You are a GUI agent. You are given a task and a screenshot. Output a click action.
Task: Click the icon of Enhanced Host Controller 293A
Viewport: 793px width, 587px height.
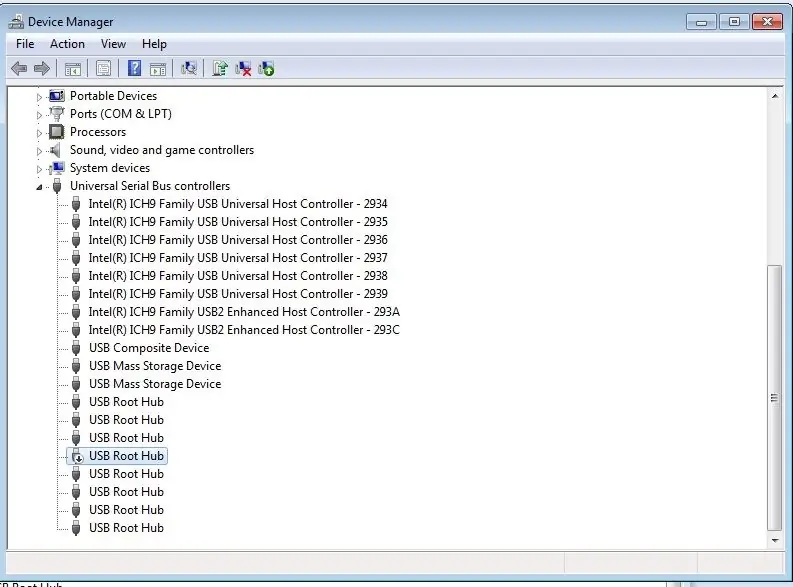coord(76,312)
